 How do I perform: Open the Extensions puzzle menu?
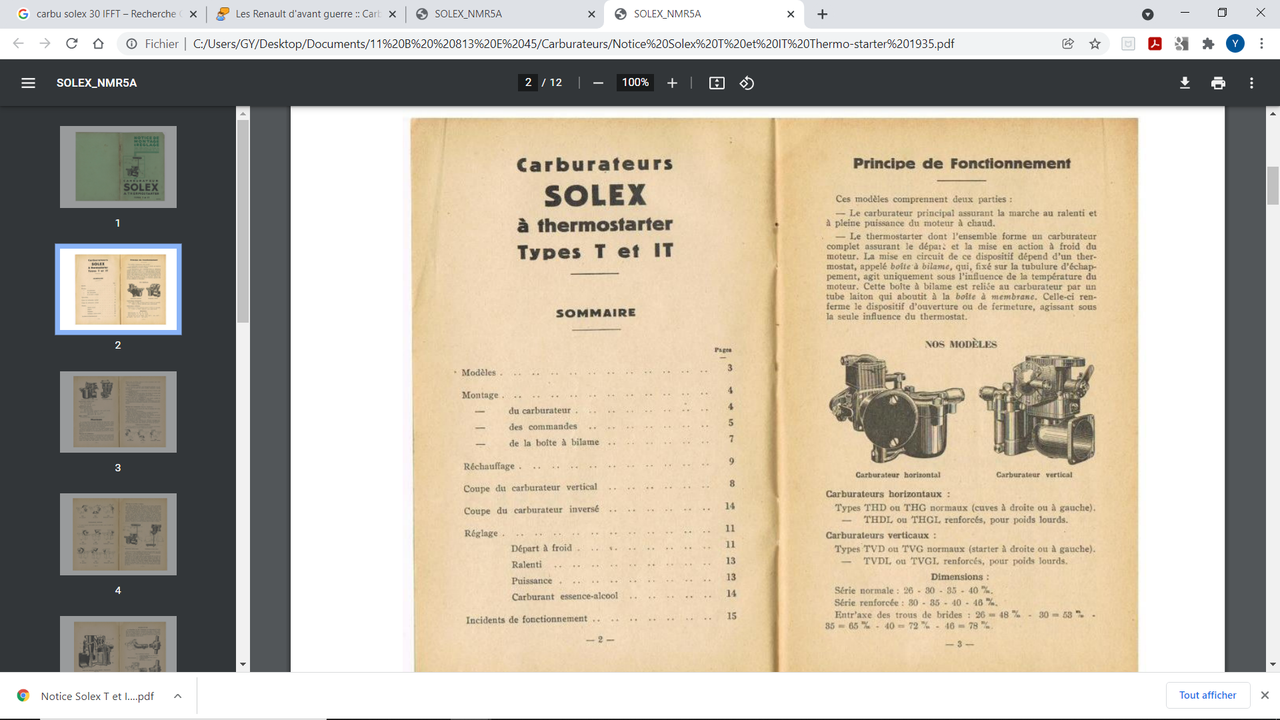click(x=1208, y=44)
